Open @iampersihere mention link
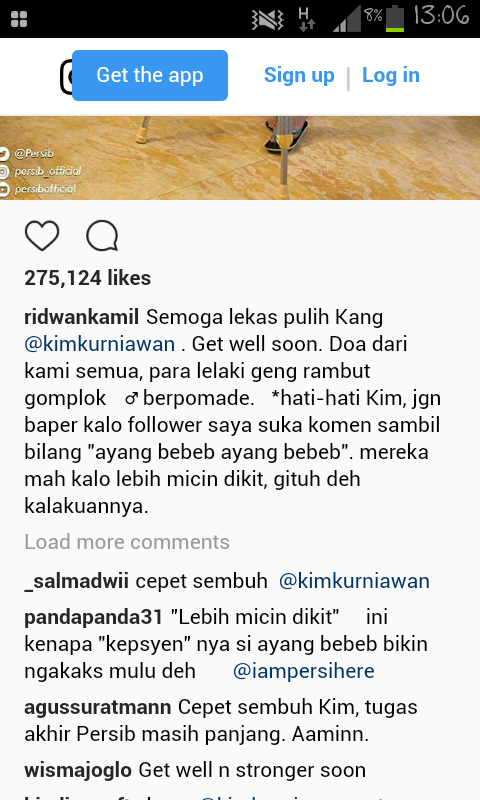Image resolution: width=480 pixels, height=800 pixels. [304, 671]
